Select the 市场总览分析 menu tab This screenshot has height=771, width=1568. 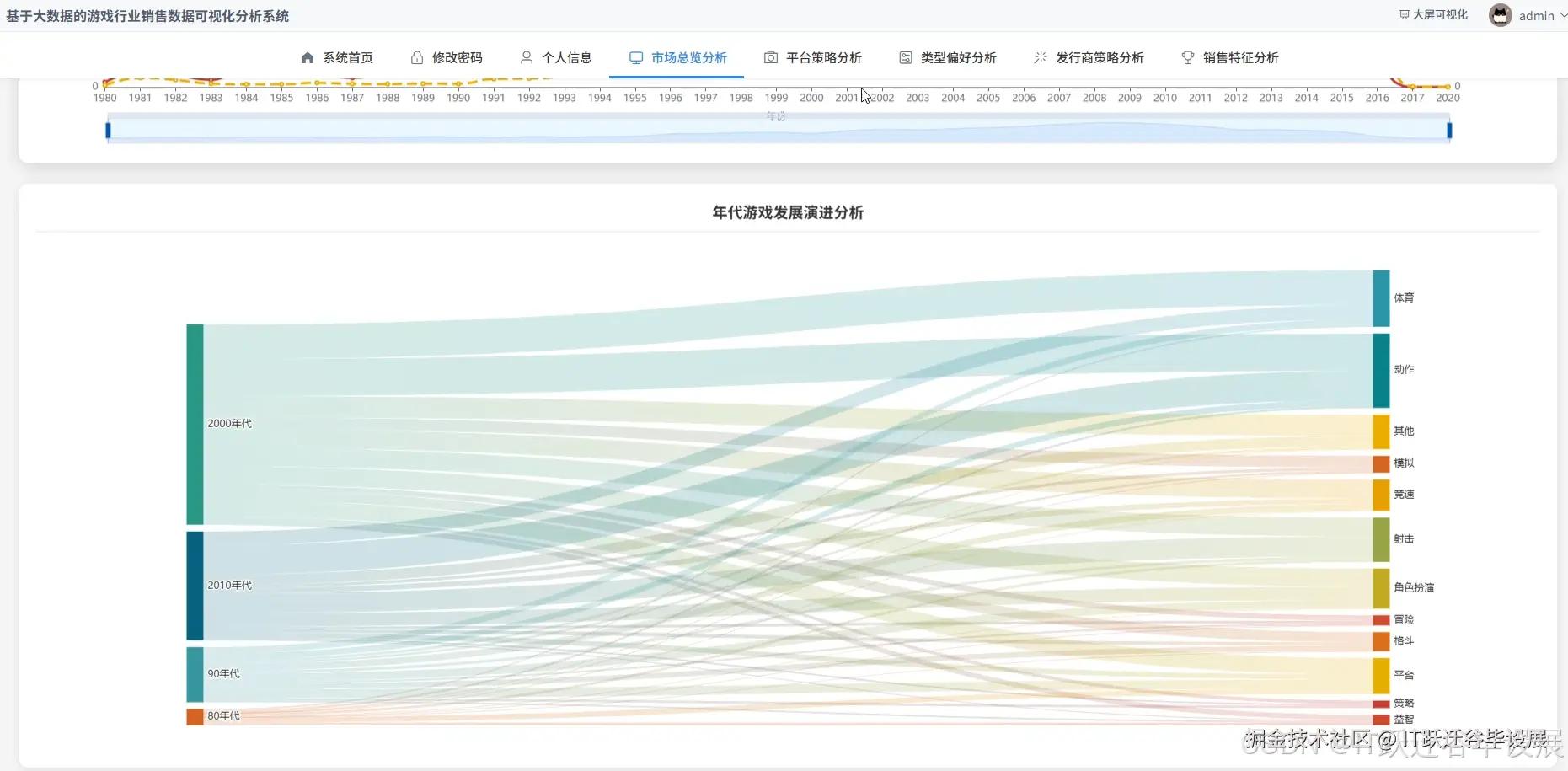click(677, 57)
